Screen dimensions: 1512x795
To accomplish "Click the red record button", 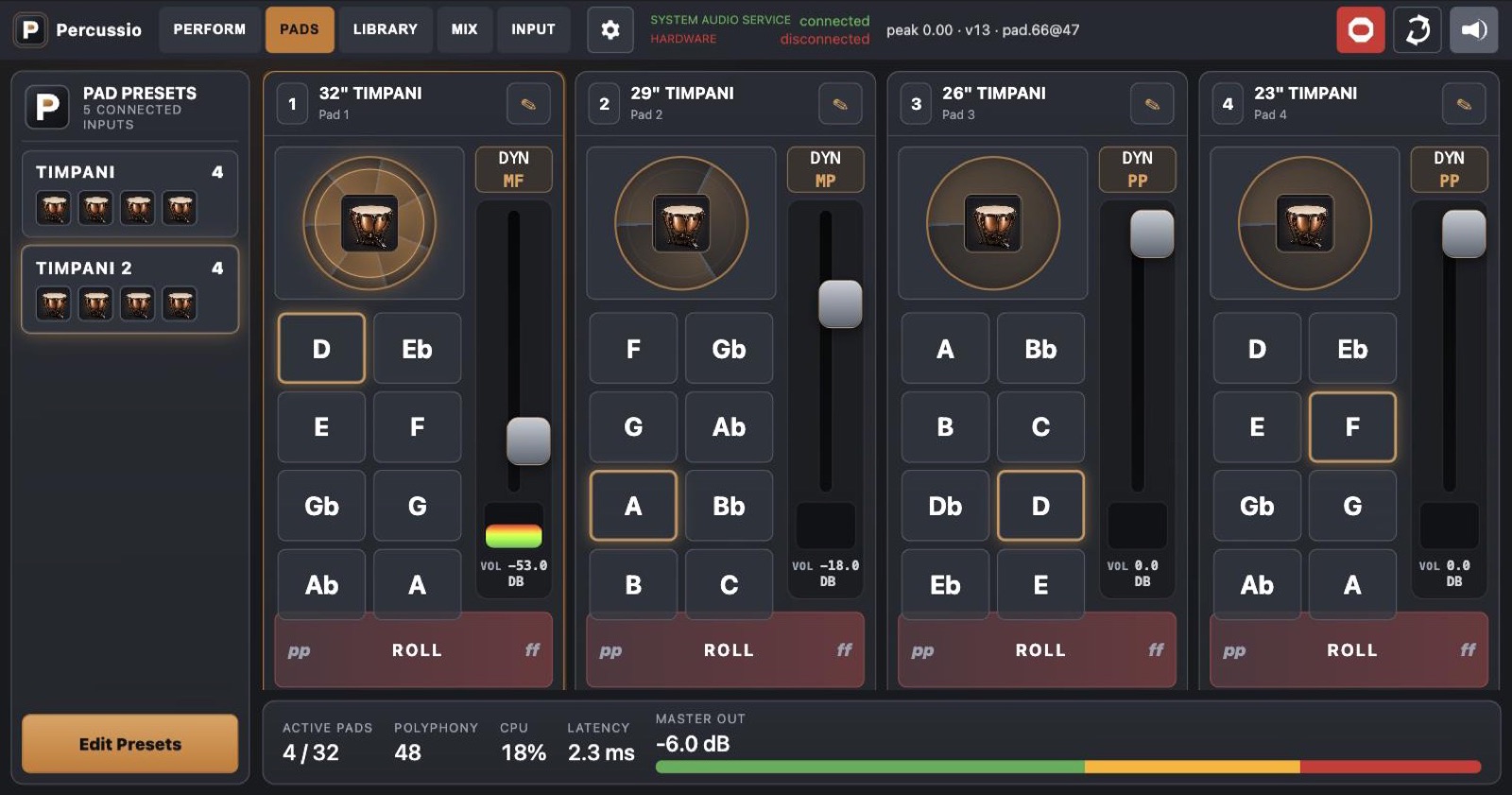I will tap(1361, 29).
